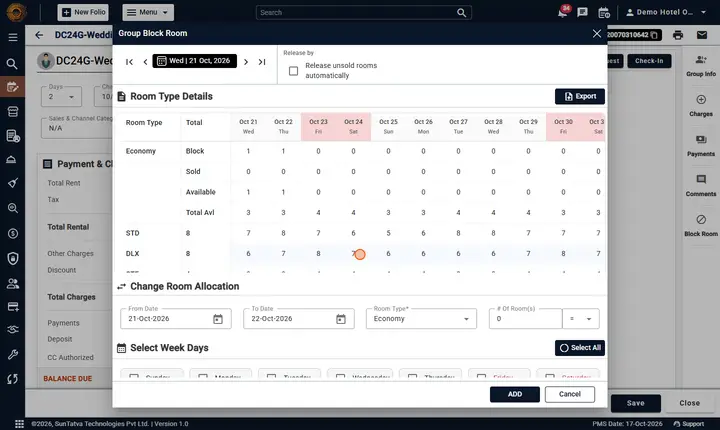Screen dimensions: 720x430
Task: Go back with the left arrow
Action: click(39, 35)
